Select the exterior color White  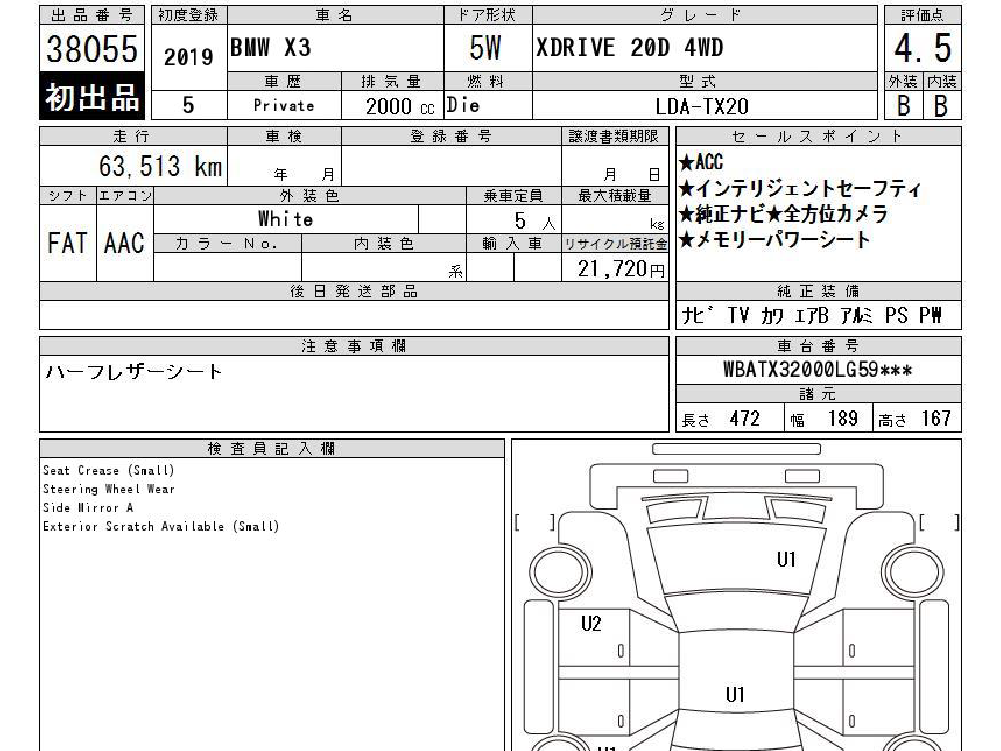pyautogui.click(x=285, y=219)
